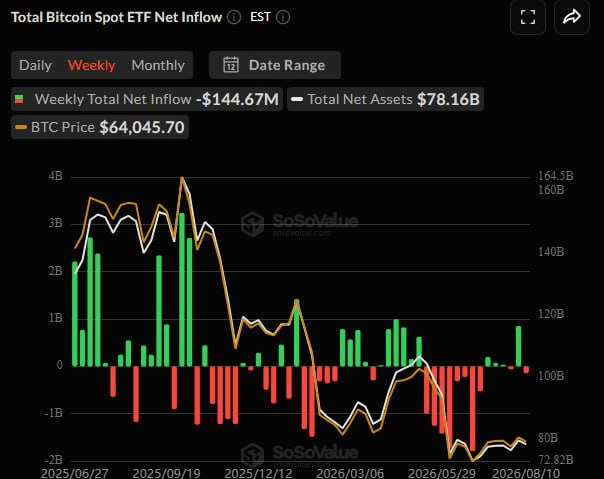Click the first green bar at 2025/06/27
The image size is (604, 479).
click(75, 314)
